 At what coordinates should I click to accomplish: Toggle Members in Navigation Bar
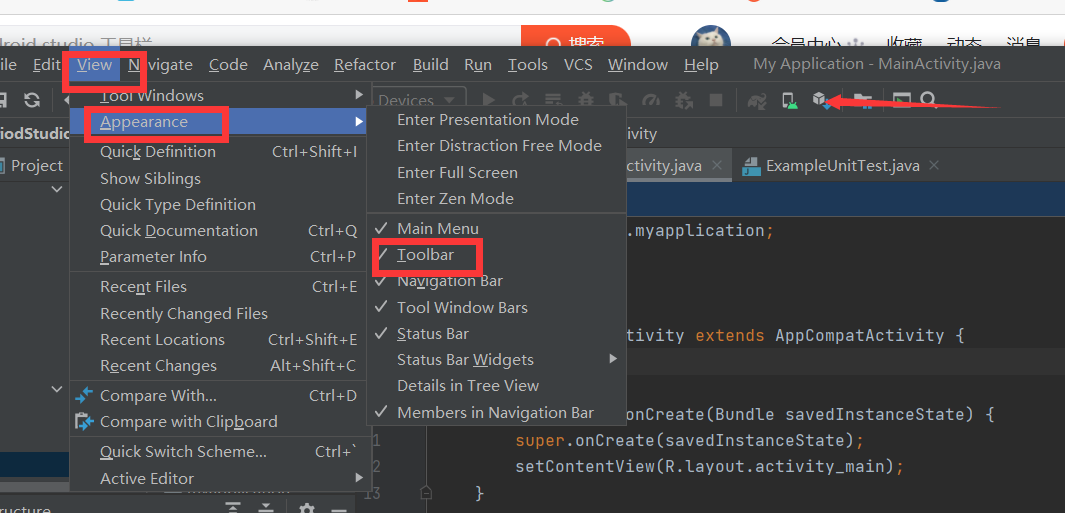coord(497,412)
